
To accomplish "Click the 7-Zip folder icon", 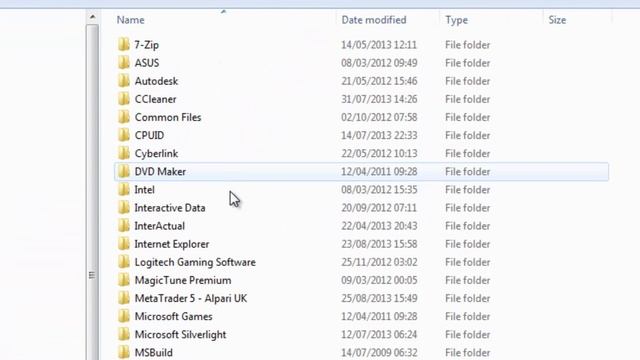I will [124, 44].
